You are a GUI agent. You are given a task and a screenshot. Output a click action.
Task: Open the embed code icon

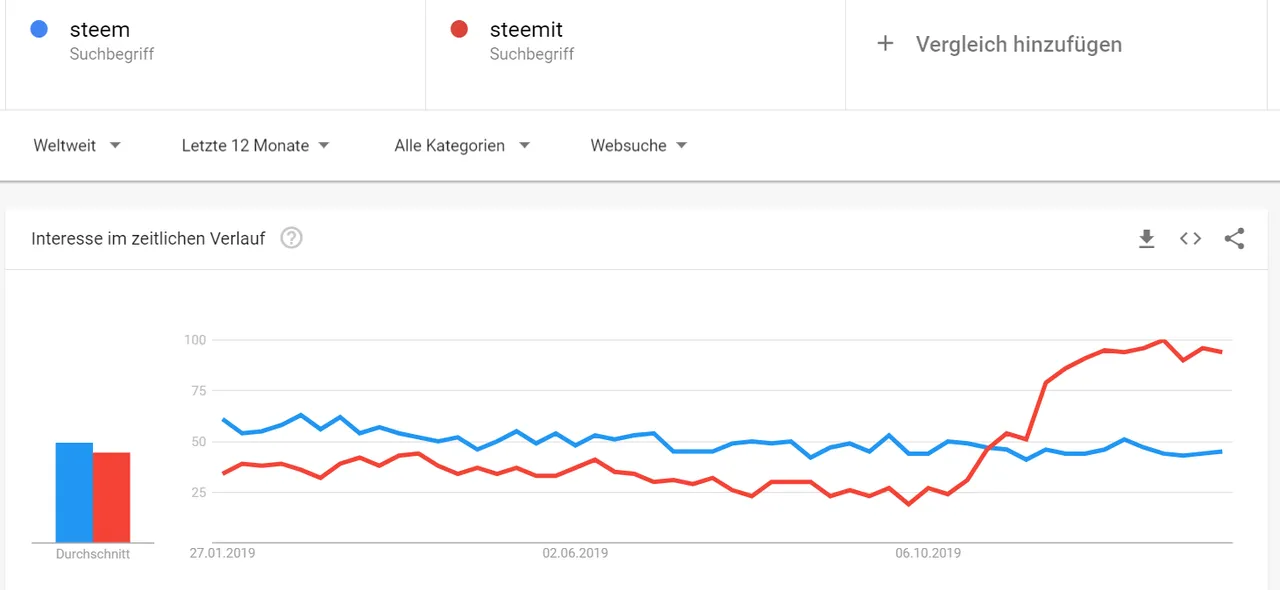coord(1190,239)
